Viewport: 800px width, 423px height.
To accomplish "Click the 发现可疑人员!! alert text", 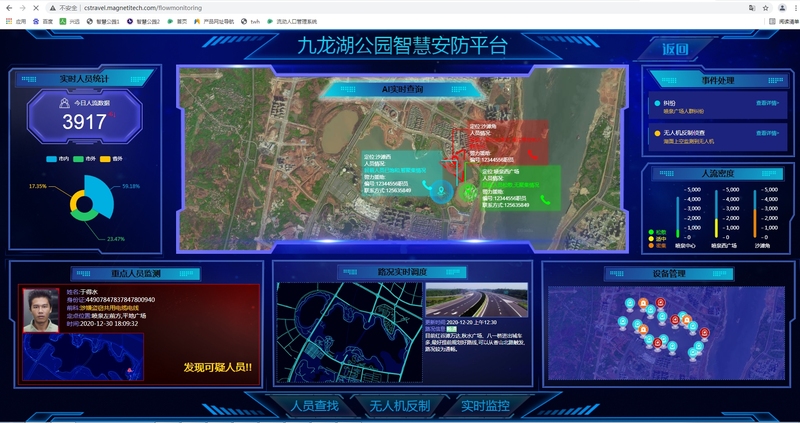I will (x=217, y=367).
